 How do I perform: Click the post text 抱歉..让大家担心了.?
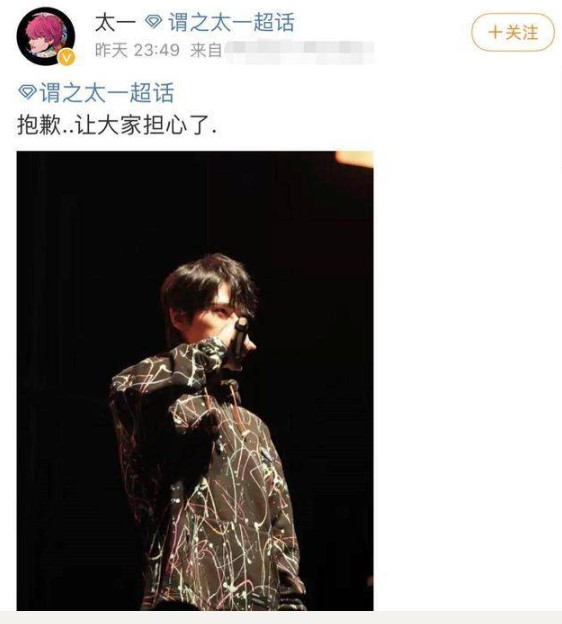(x=117, y=125)
